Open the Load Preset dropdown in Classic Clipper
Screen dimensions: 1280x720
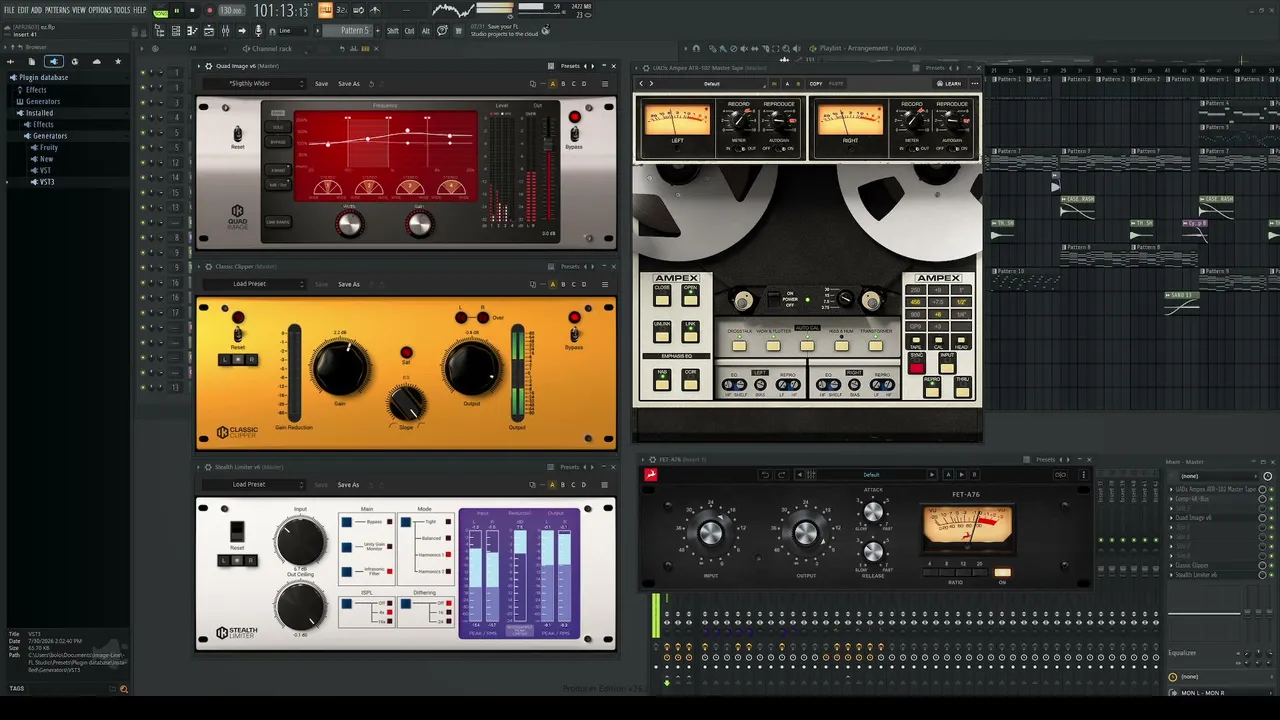point(254,284)
